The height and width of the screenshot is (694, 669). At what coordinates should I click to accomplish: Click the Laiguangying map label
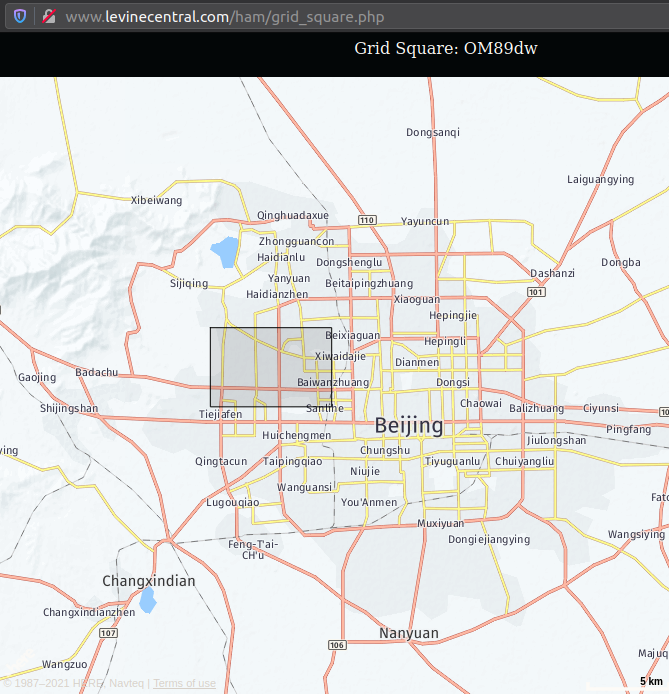tap(600, 180)
